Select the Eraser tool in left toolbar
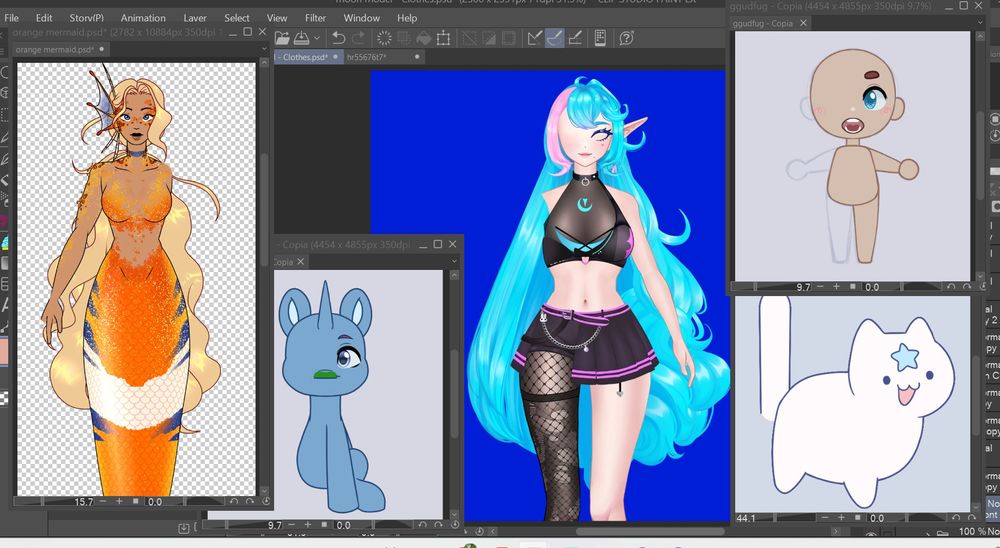This screenshot has width=1000, height=548. [4, 181]
